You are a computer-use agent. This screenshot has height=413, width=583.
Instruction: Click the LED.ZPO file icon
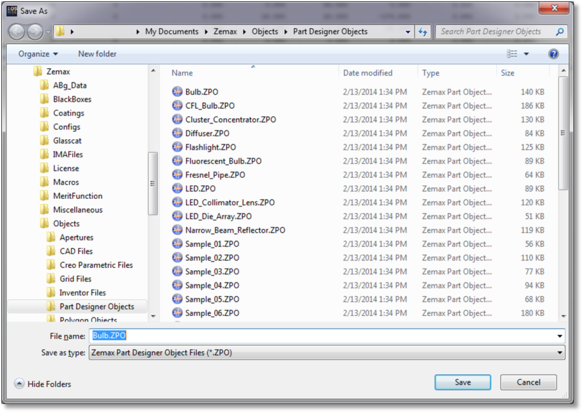tap(177, 188)
